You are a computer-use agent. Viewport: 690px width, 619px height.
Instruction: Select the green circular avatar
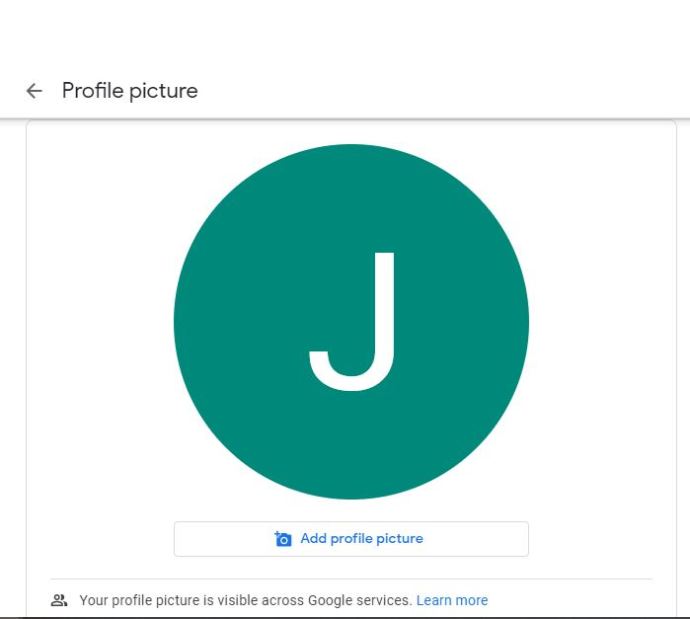tap(351, 322)
